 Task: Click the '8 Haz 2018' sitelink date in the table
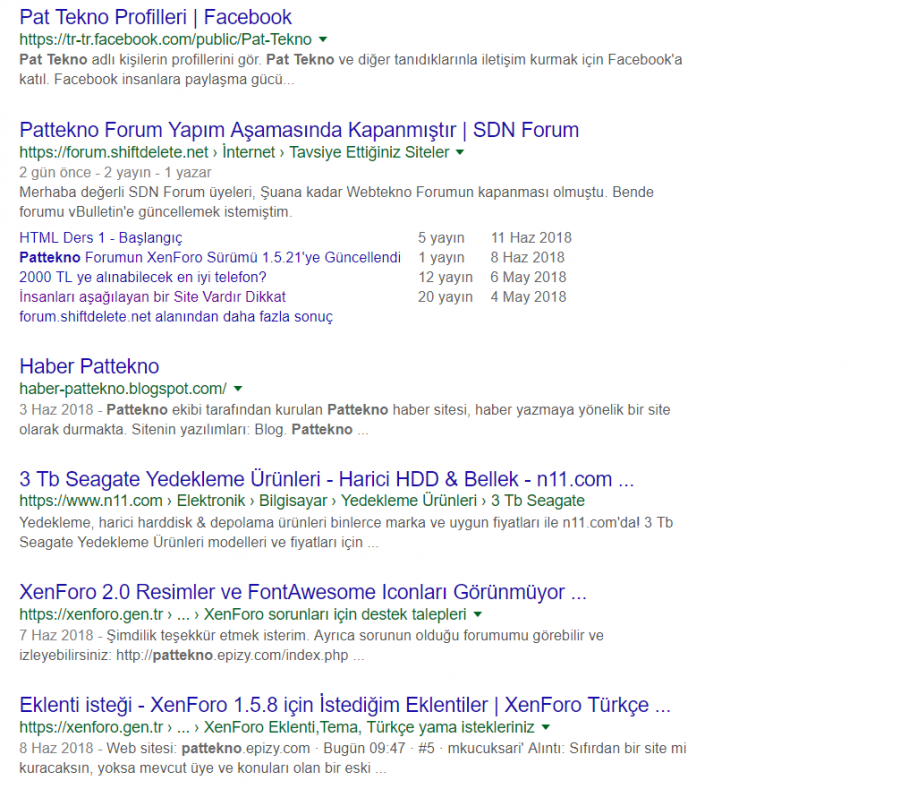click(x=527, y=257)
